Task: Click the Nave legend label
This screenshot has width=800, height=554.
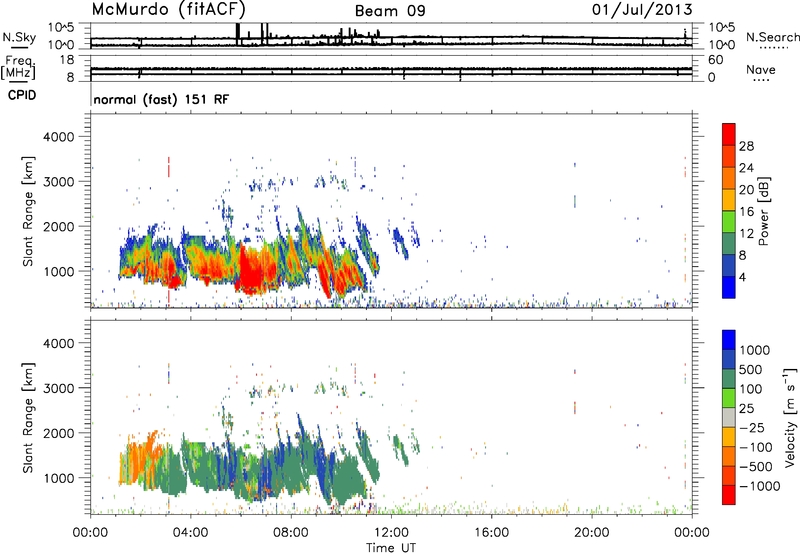Action: coord(761,69)
